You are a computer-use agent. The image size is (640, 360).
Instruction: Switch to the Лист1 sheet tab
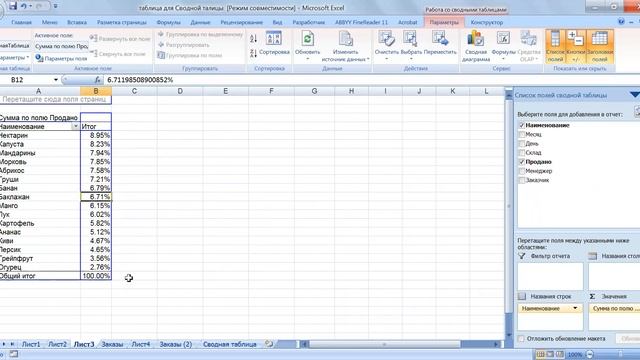click(31, 344)
